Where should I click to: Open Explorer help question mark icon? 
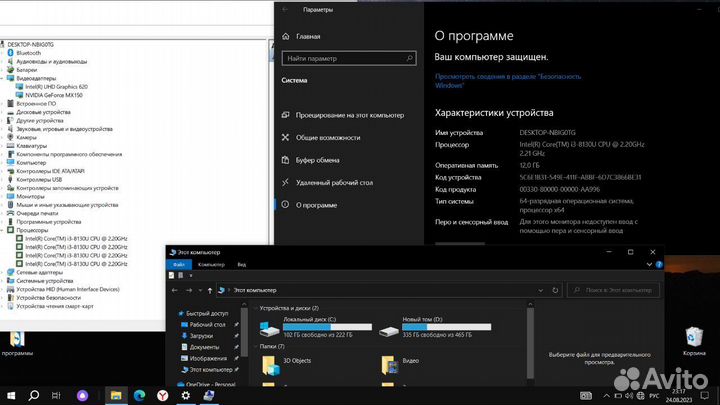659,264
